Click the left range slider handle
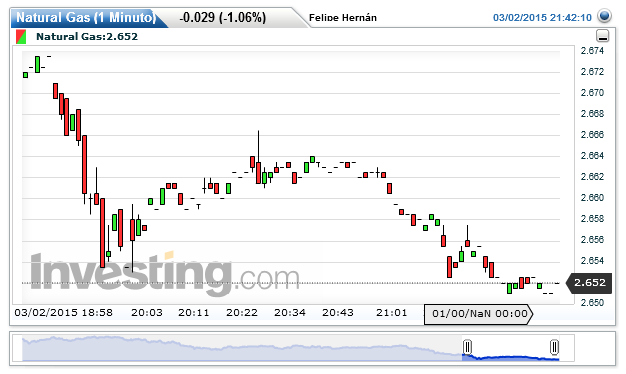 [468, 347]
